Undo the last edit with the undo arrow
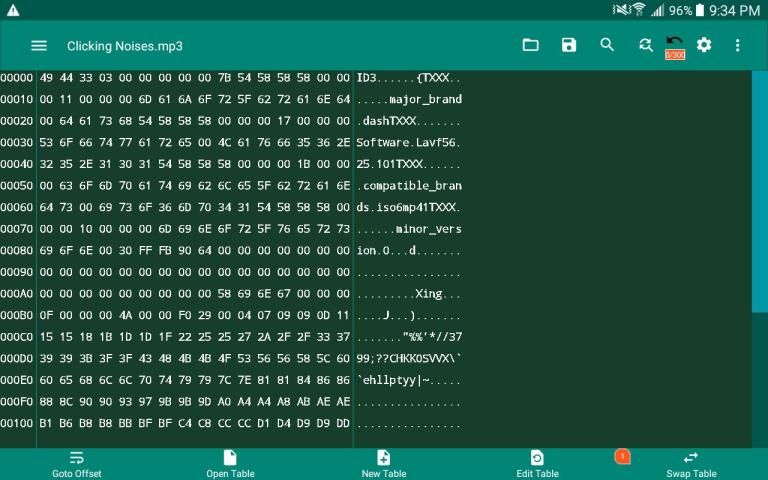The width and height of the screenshot is (768, 480). coord(675,43)
